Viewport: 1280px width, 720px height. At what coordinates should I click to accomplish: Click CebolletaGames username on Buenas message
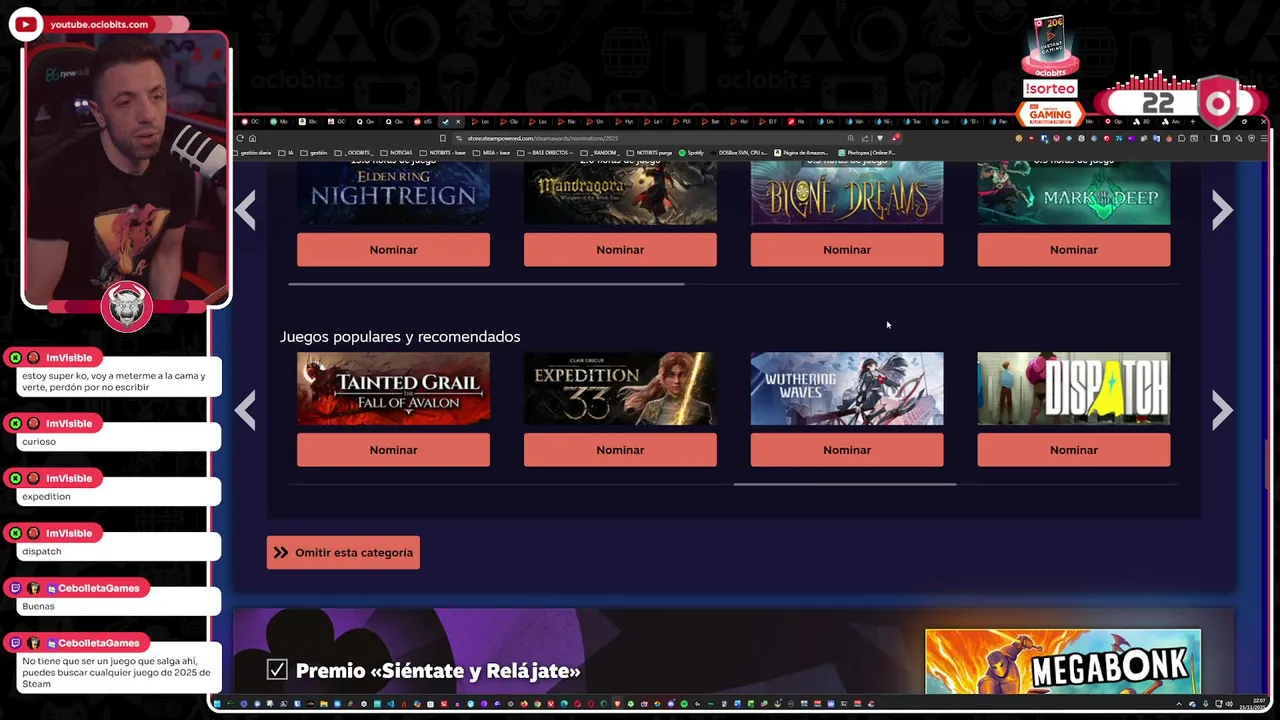click(x=98, y=588)
